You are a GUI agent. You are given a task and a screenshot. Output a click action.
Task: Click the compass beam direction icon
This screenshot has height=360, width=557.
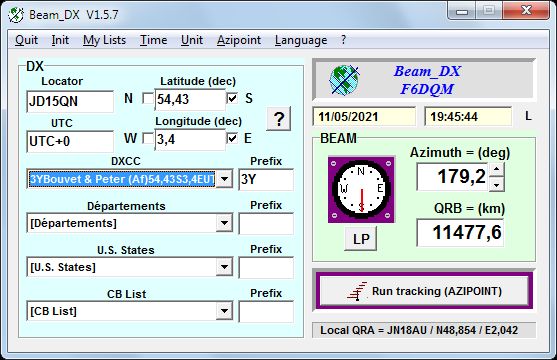[x=361, y=189]
